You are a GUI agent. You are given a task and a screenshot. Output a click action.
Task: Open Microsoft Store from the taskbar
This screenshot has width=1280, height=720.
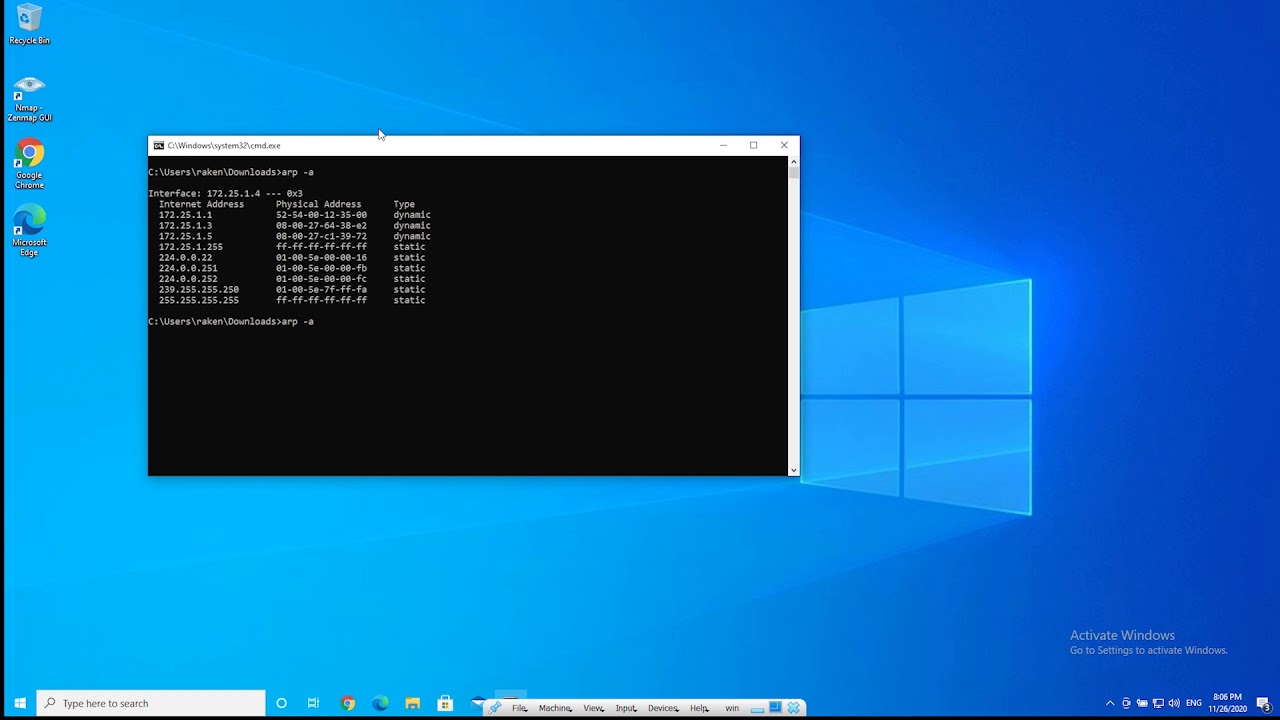[x=445, y=703]
